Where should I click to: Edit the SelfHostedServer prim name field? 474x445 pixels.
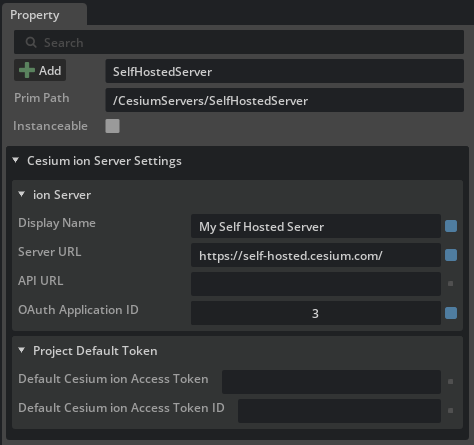point(285,71)
